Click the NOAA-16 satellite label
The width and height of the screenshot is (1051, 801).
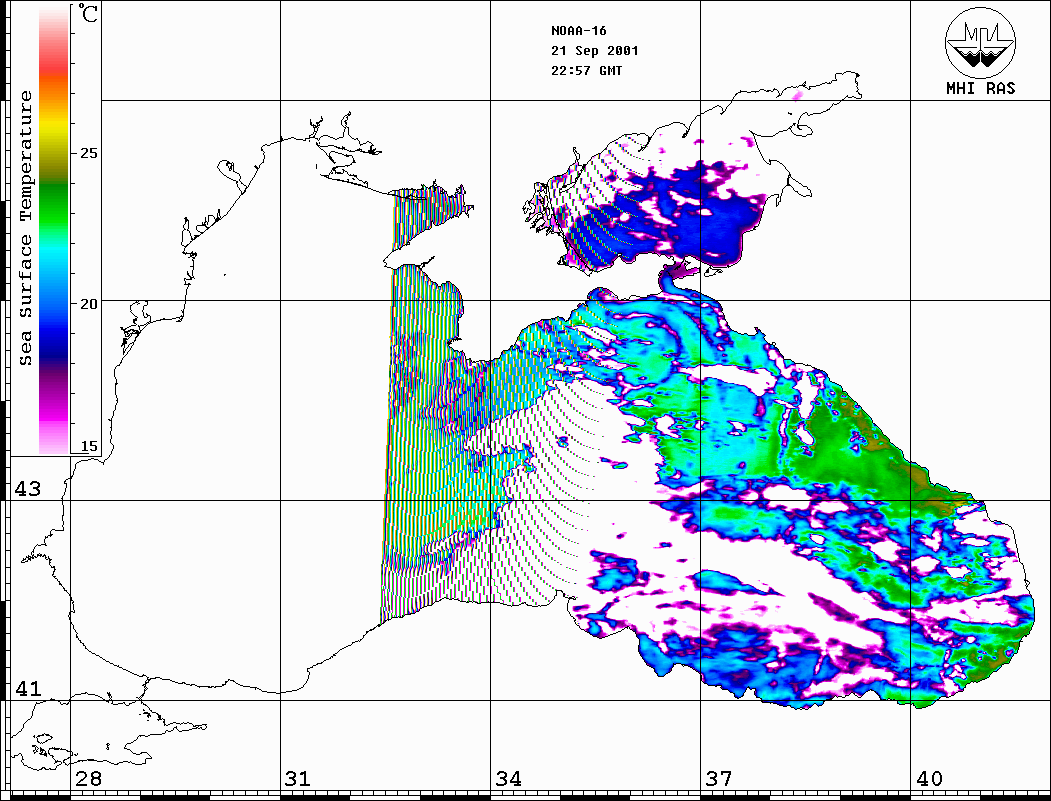pyautogui.click(x=578, y=31)
